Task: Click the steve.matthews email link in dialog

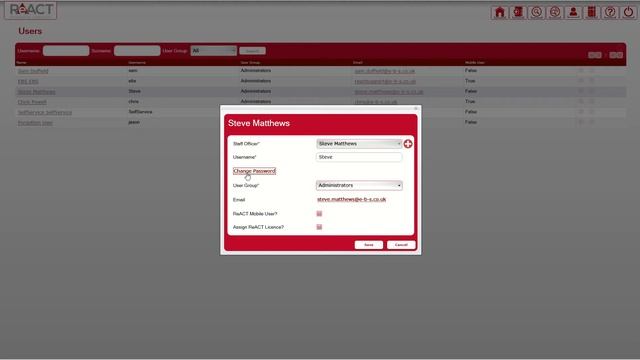Action: 351,200
